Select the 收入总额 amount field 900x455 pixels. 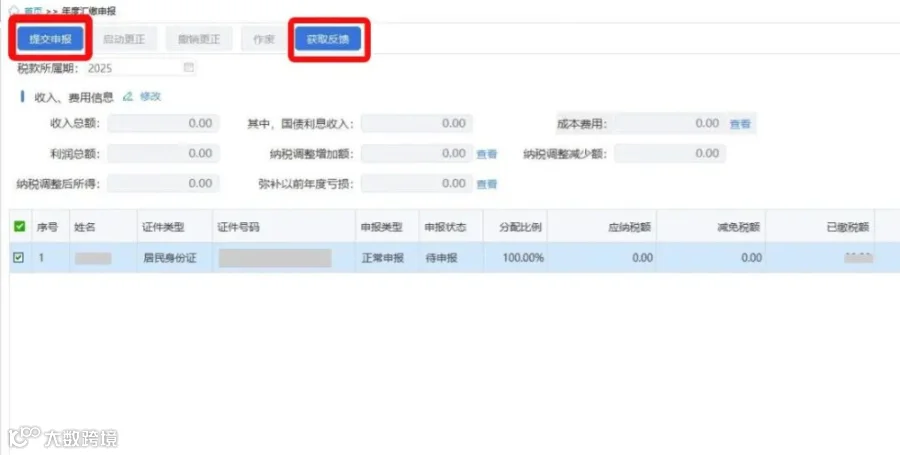[x=163, y=123]
